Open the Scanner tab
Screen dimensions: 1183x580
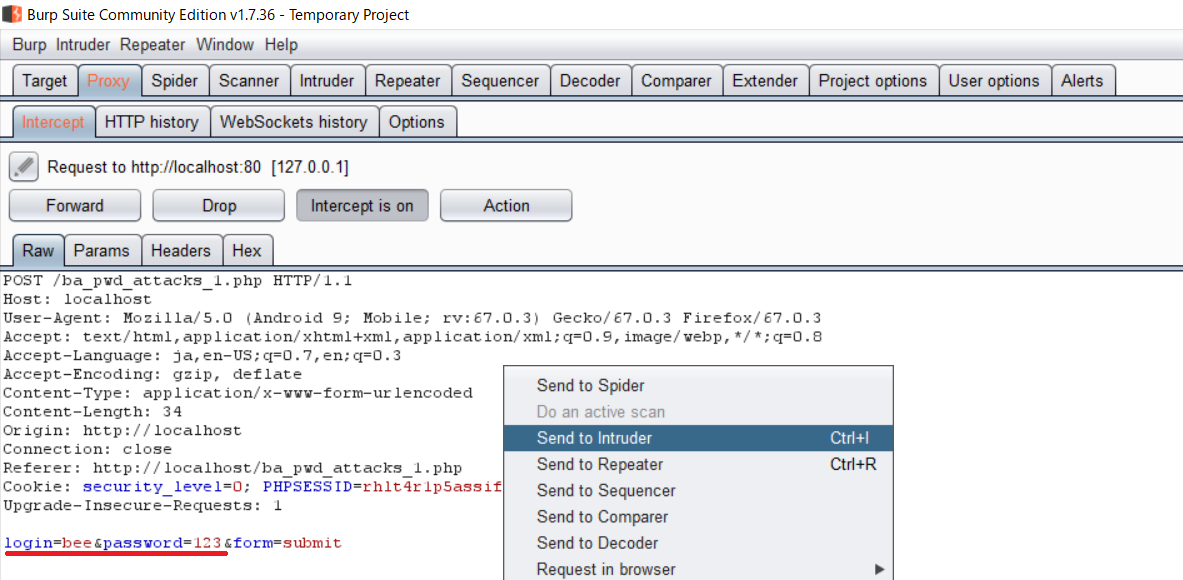249,81
